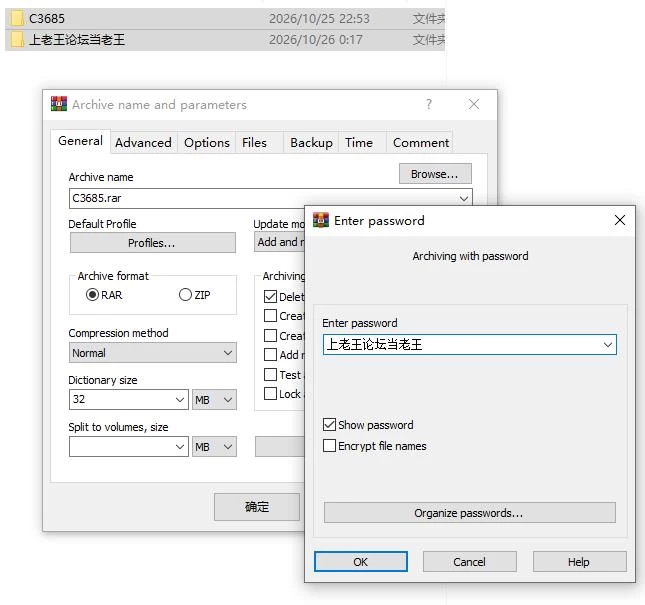Expand the password history dropdown arrow

(x=608, y=345)
